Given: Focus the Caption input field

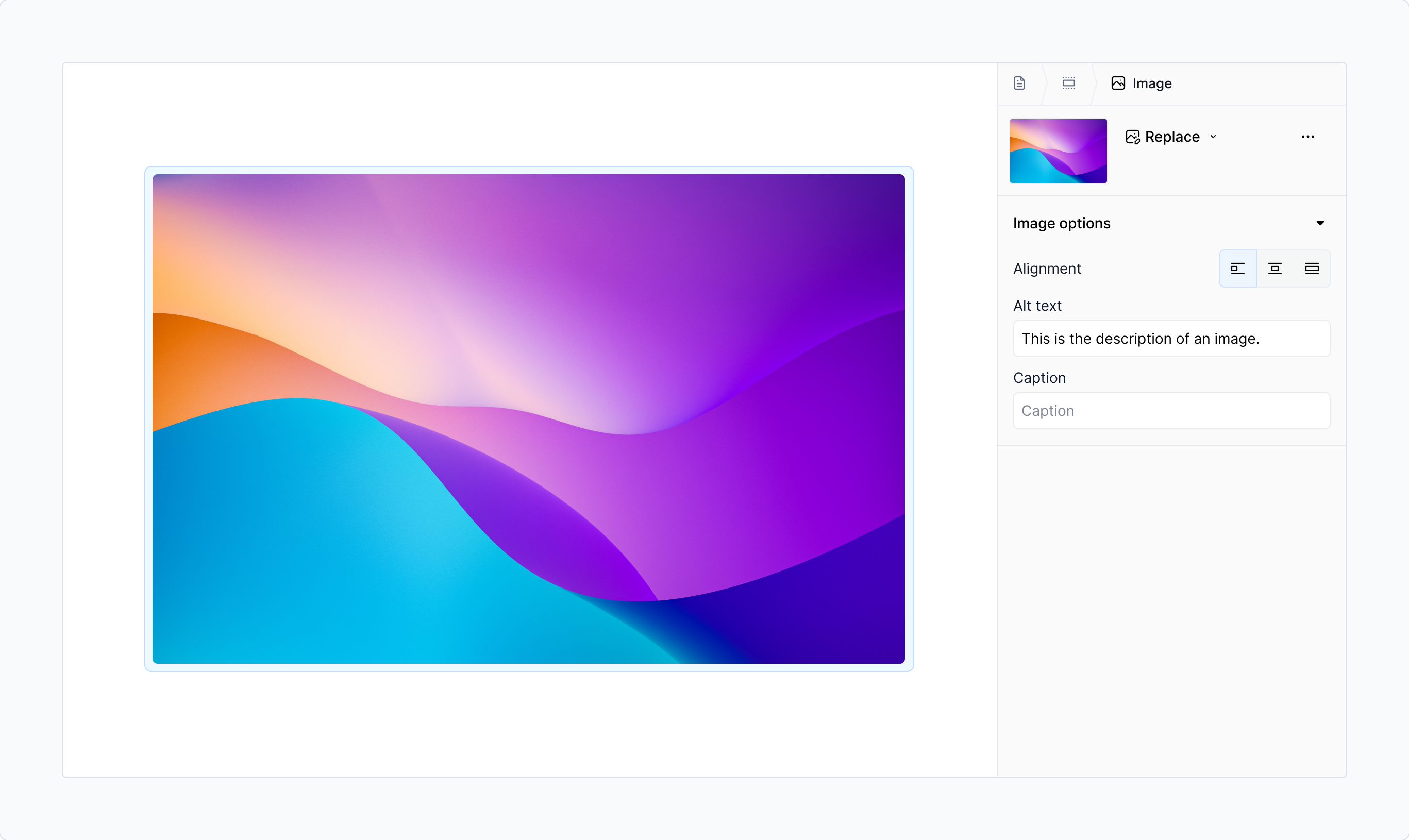Looking at the screenshot, I should (1171, 411).
